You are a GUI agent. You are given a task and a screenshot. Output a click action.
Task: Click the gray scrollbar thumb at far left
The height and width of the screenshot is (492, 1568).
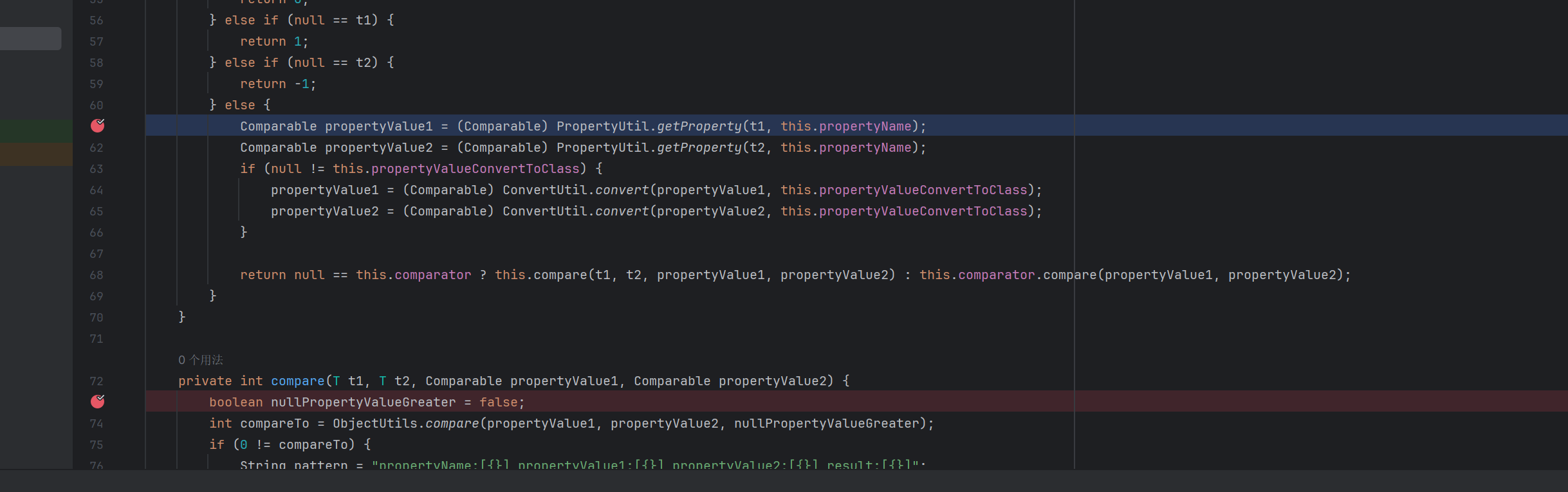click(31, 39)
